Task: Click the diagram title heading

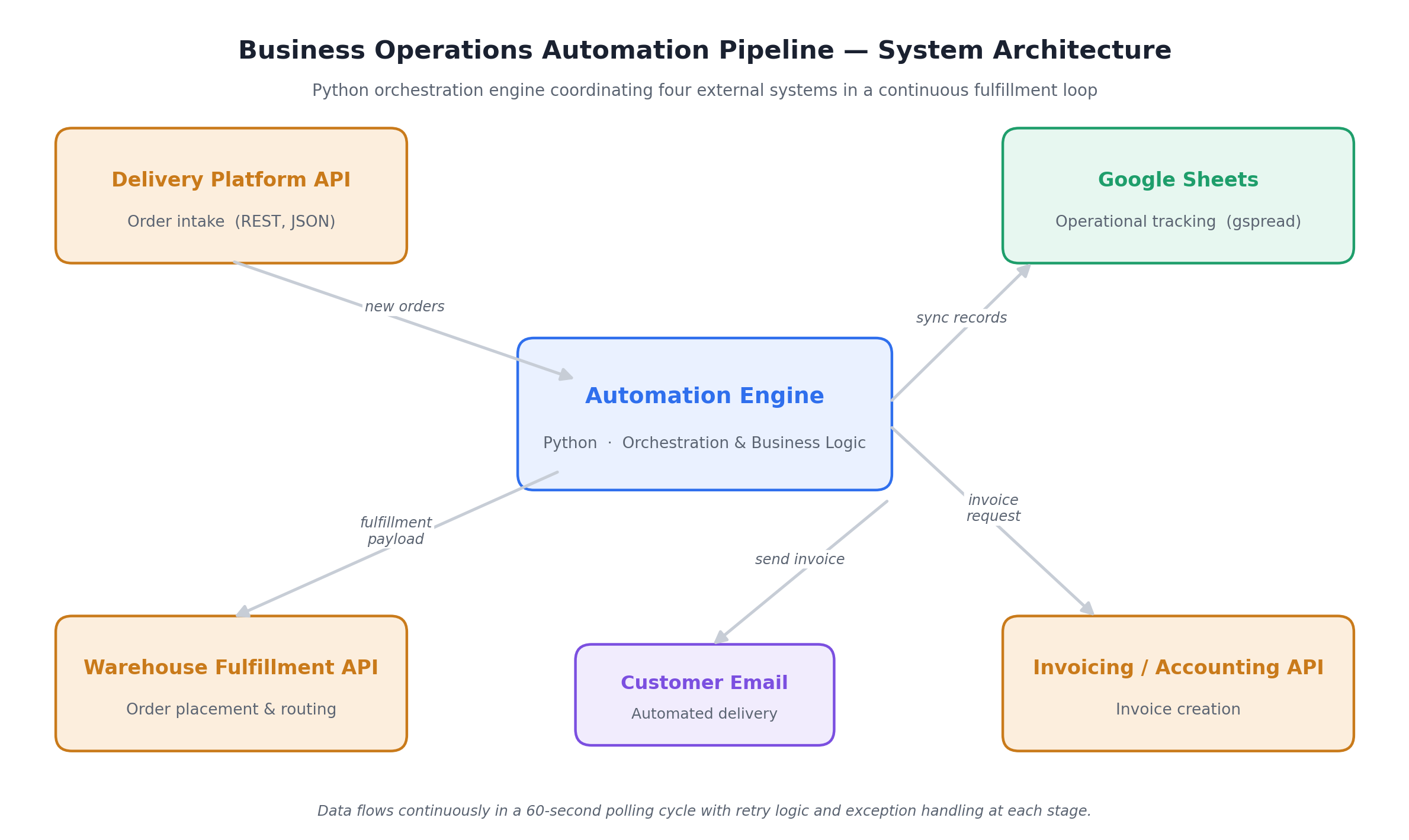Action: pos(705,51)
